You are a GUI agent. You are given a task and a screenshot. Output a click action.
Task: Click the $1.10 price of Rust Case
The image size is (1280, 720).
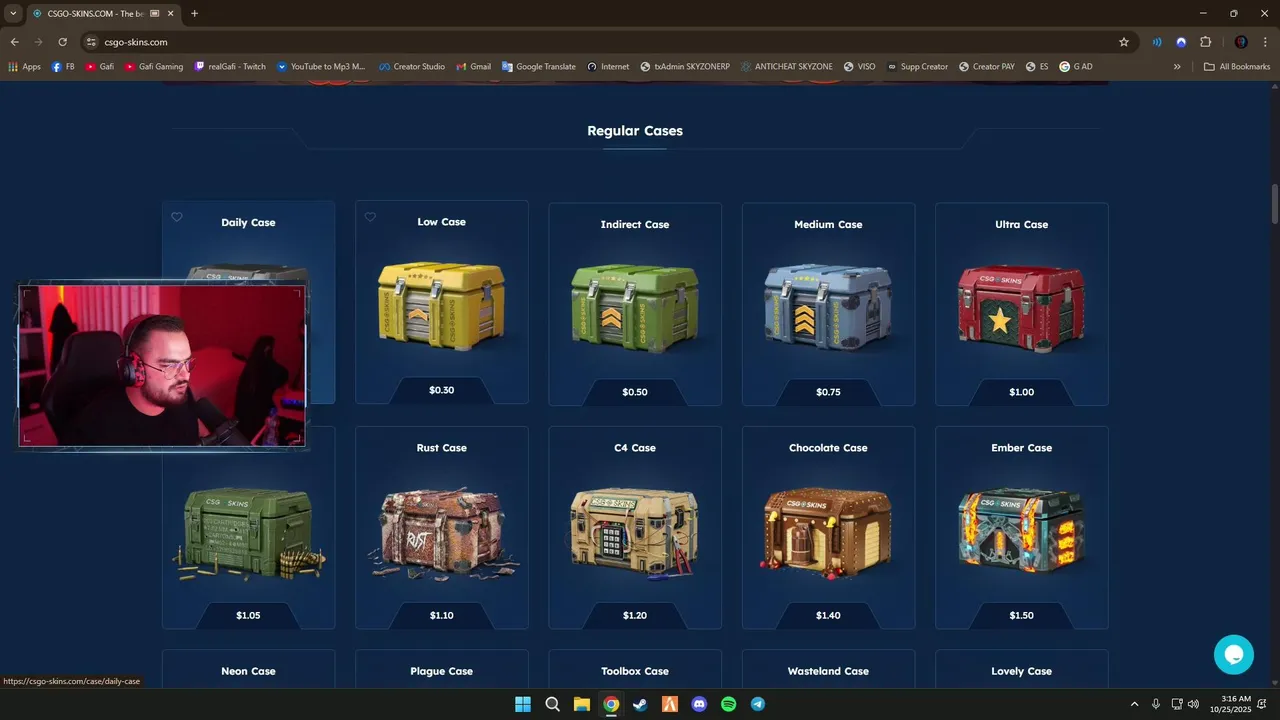click(x=441, y=615)
